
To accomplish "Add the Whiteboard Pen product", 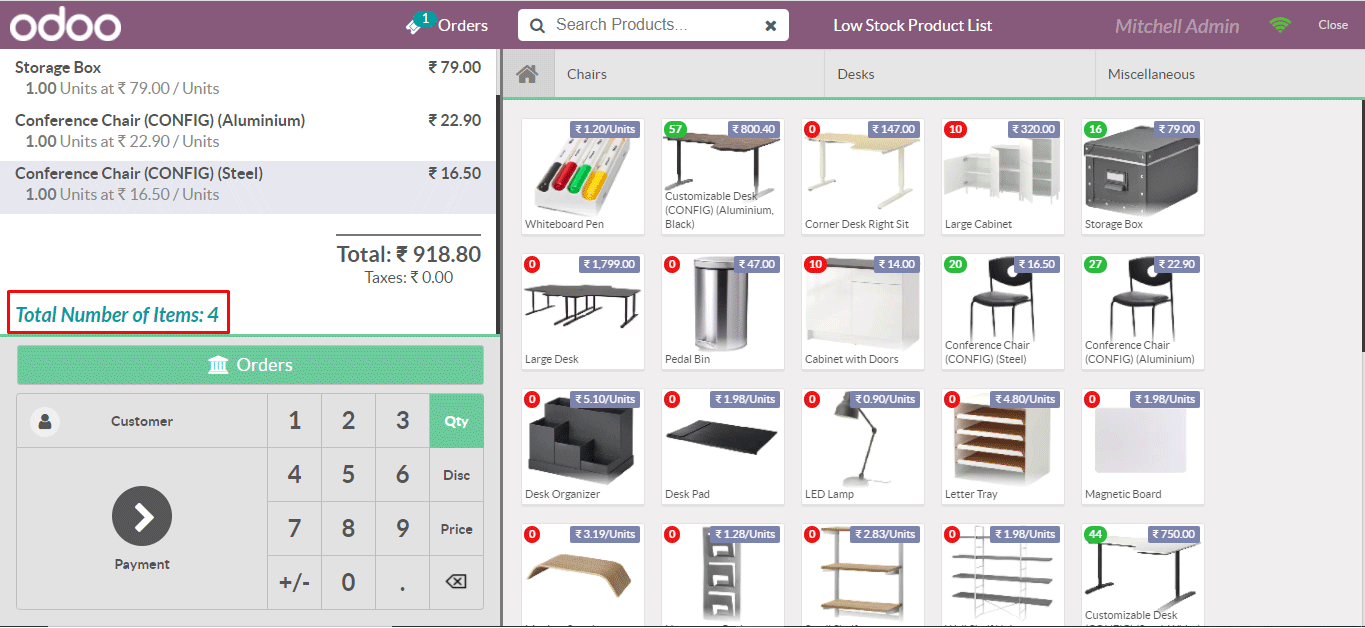I will pos(583,177).
